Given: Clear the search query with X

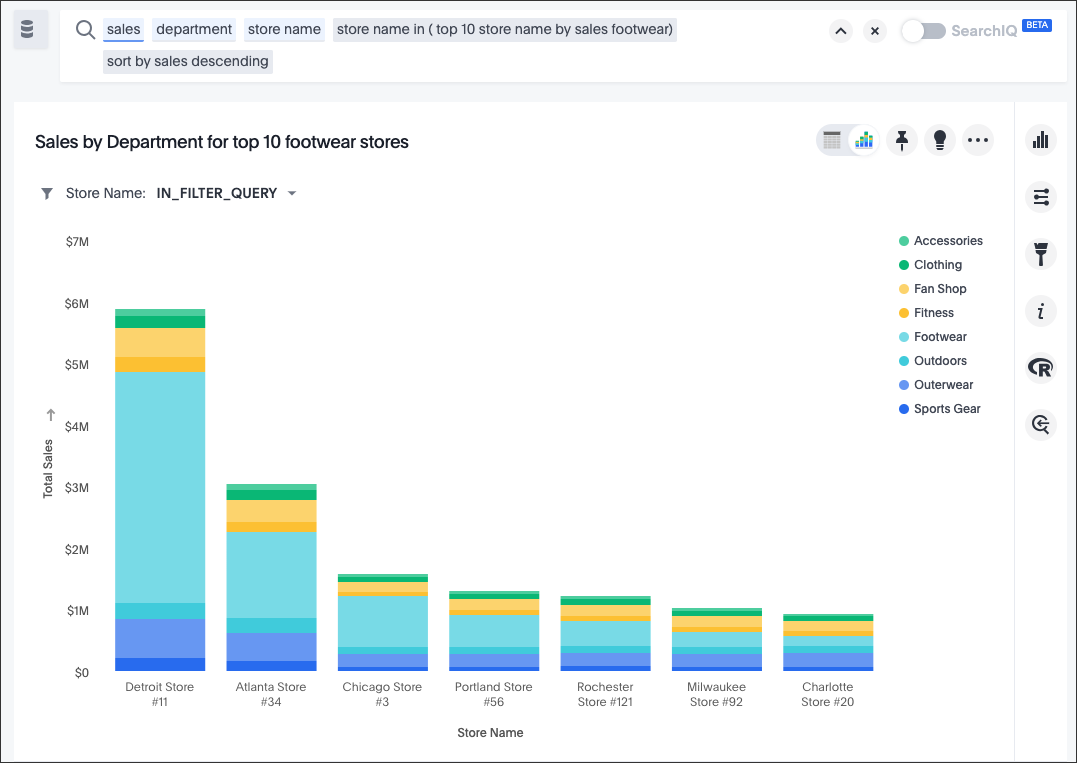Looking at the screenshot, I should tap(875, 31).
